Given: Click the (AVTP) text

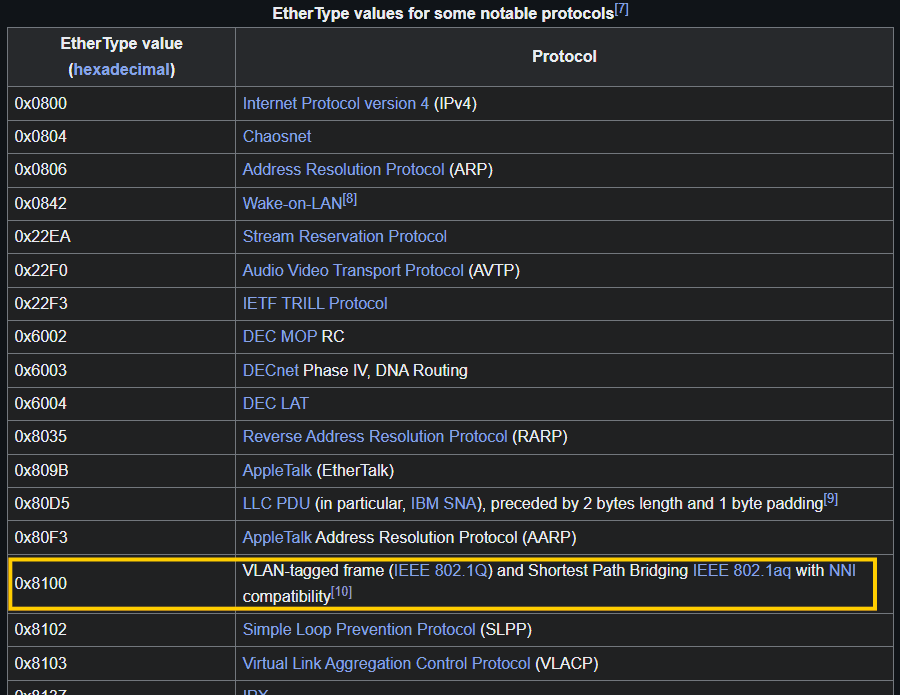Looking at the screenshot, I should pyautogui.click(x=494, y=270).
